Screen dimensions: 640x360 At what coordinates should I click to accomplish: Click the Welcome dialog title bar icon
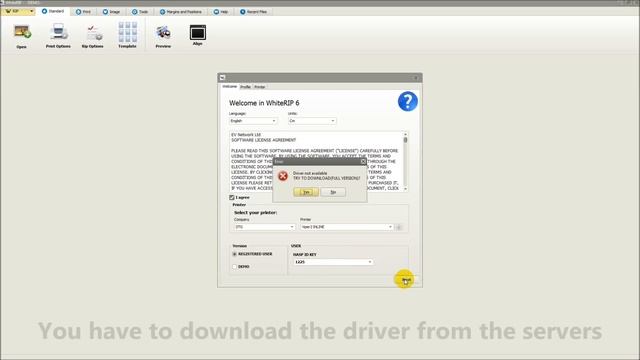(x=222, y=77)
